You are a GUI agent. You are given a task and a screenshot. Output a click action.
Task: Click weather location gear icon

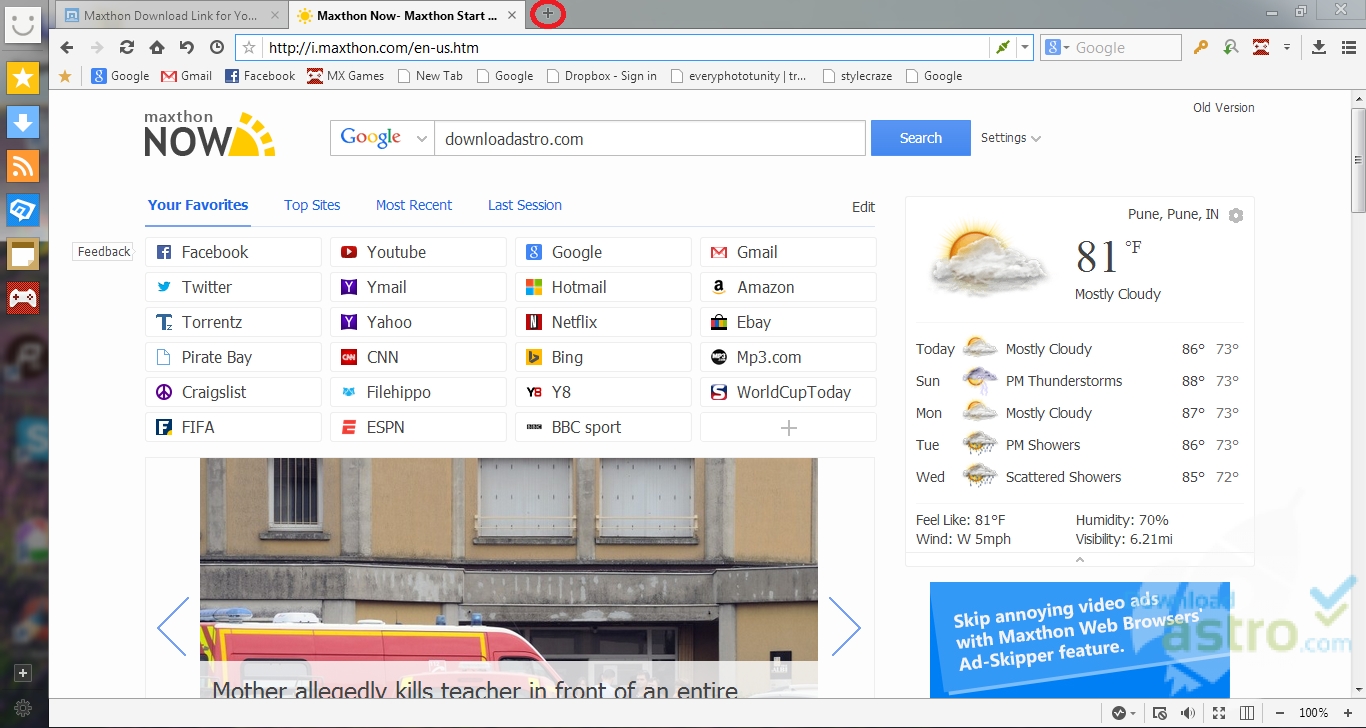(1236, 215)
